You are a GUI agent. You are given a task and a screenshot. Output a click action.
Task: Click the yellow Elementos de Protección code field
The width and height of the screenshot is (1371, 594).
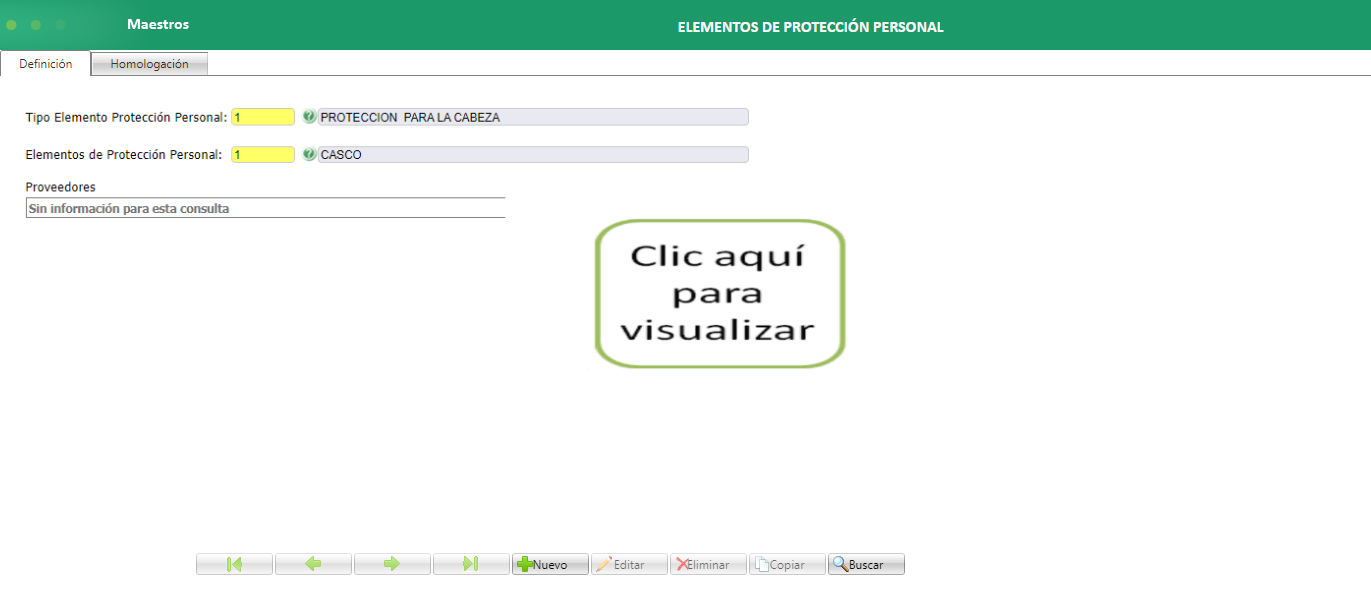[x=262, y=154]
